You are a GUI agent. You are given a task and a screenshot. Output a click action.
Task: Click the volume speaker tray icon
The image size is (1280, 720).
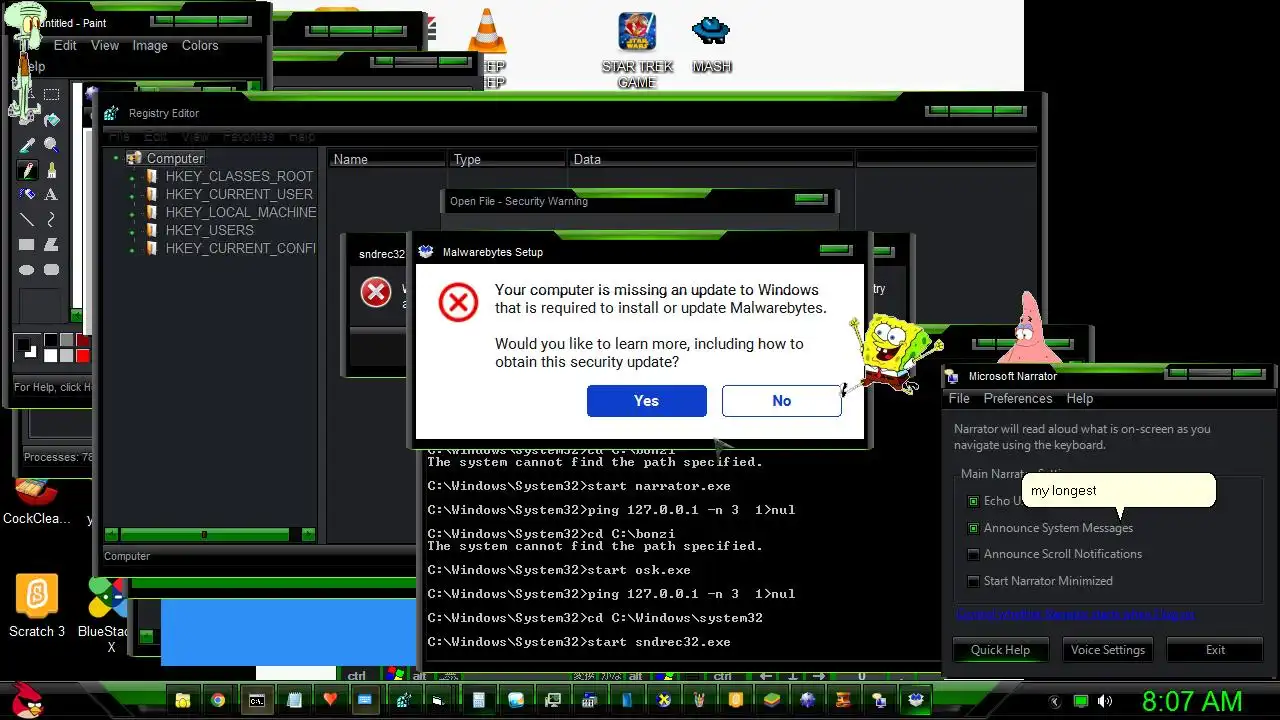tap(1105, 701)
